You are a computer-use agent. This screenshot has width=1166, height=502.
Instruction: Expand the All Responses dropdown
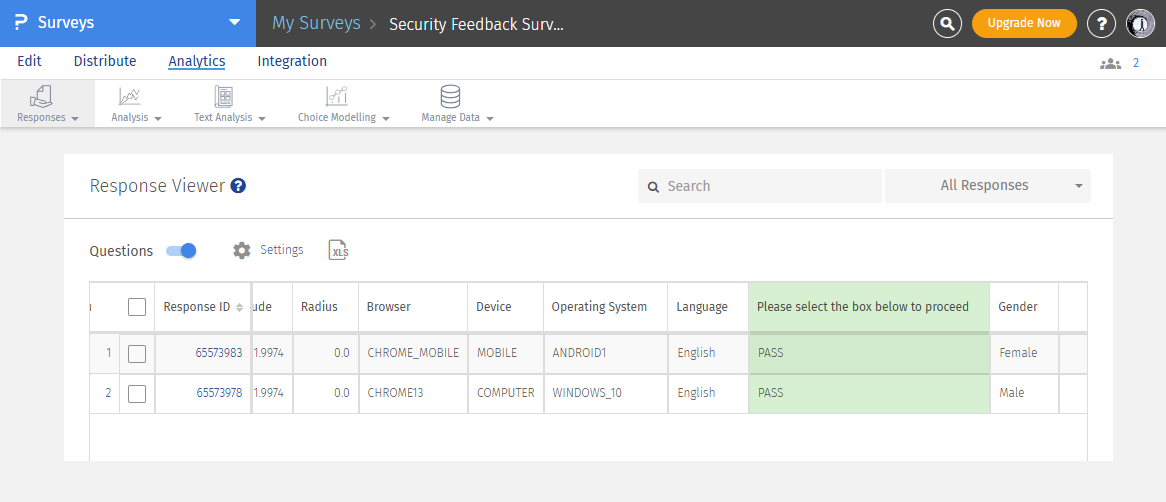click(x=987, y=186)
